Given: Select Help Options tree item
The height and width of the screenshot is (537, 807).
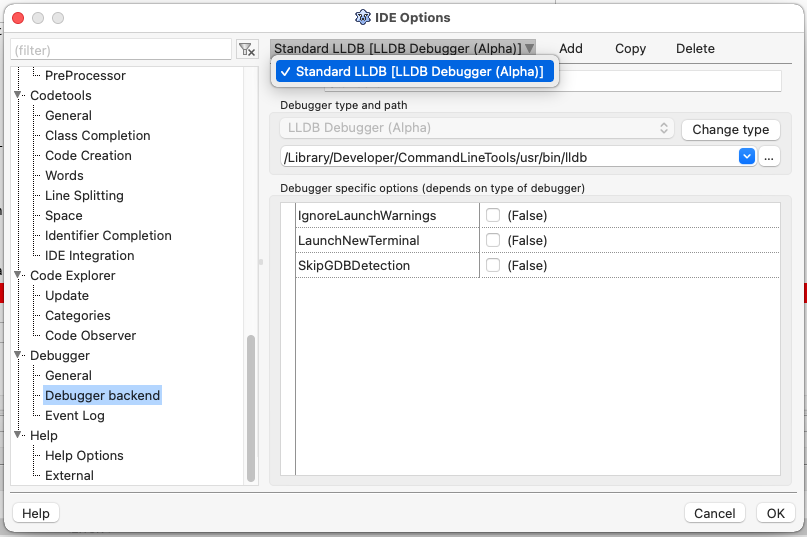Looking at the screenshot, I should [84, 456].
